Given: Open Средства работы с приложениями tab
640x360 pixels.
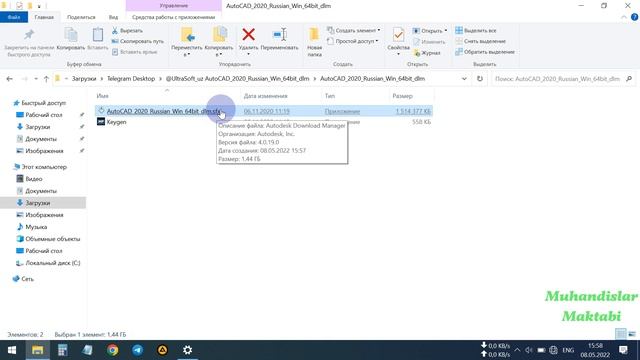Looking at the screenshot, I should click(173, 17).
